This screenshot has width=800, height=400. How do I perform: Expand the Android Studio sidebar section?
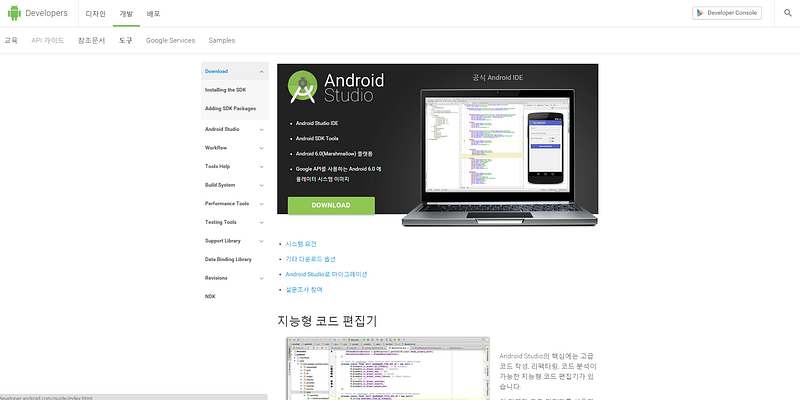(261, 130)
